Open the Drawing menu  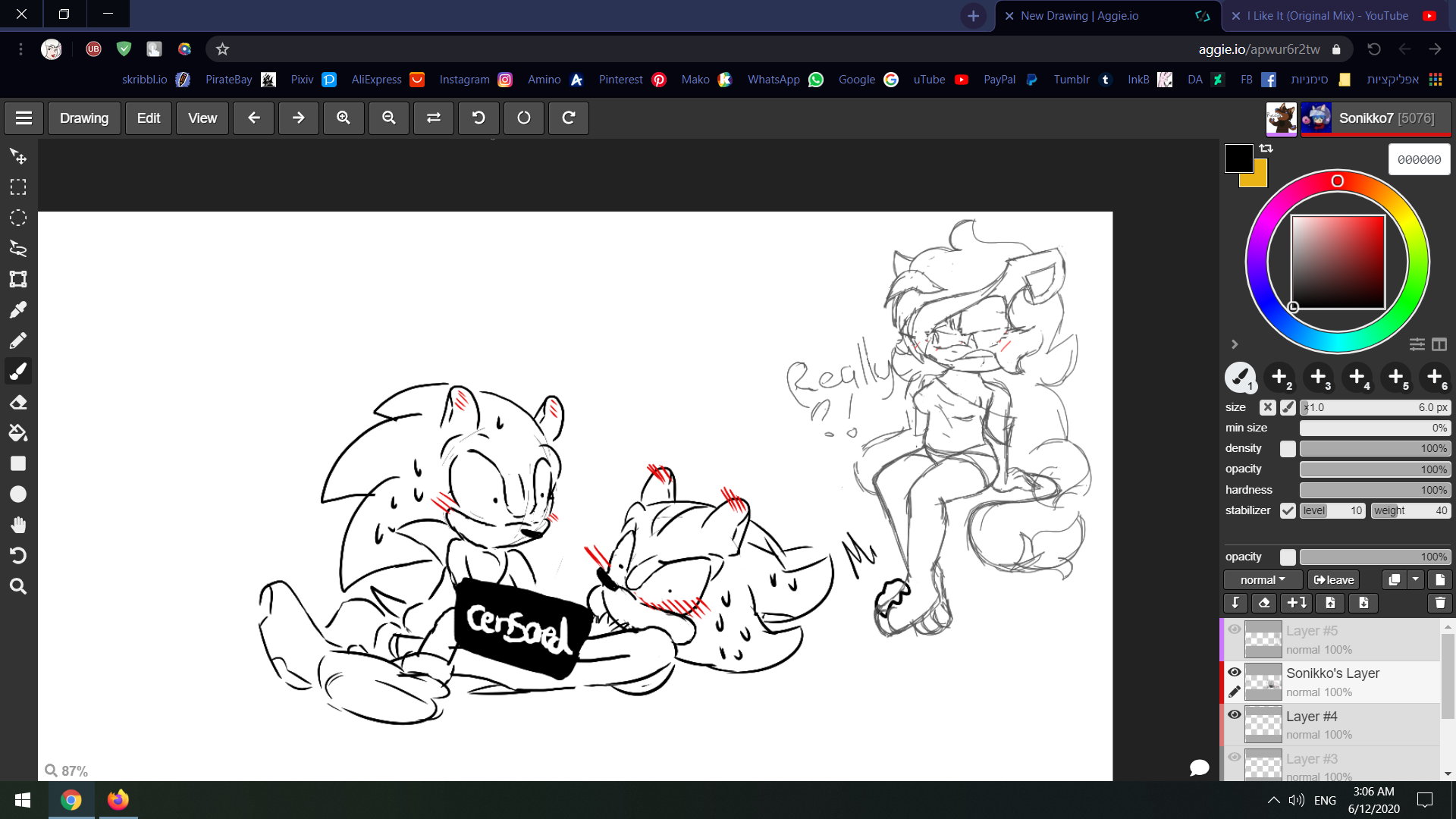pos(84,118)
